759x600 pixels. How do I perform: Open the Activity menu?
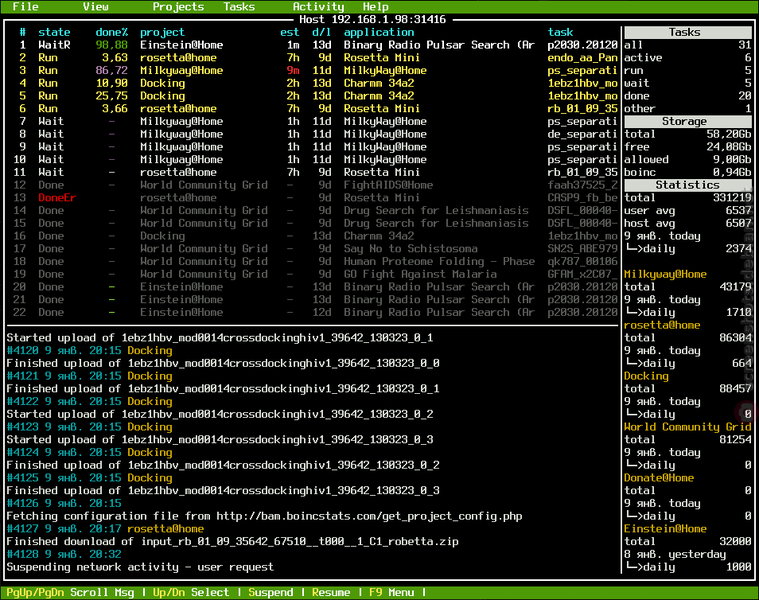318,6
